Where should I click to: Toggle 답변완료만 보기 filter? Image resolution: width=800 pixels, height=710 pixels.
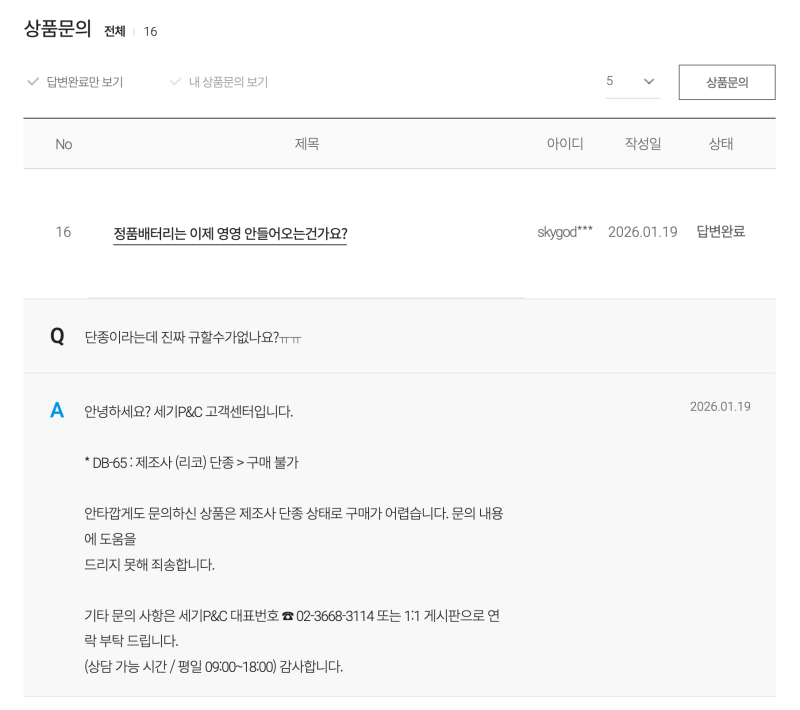click(75, 82)
